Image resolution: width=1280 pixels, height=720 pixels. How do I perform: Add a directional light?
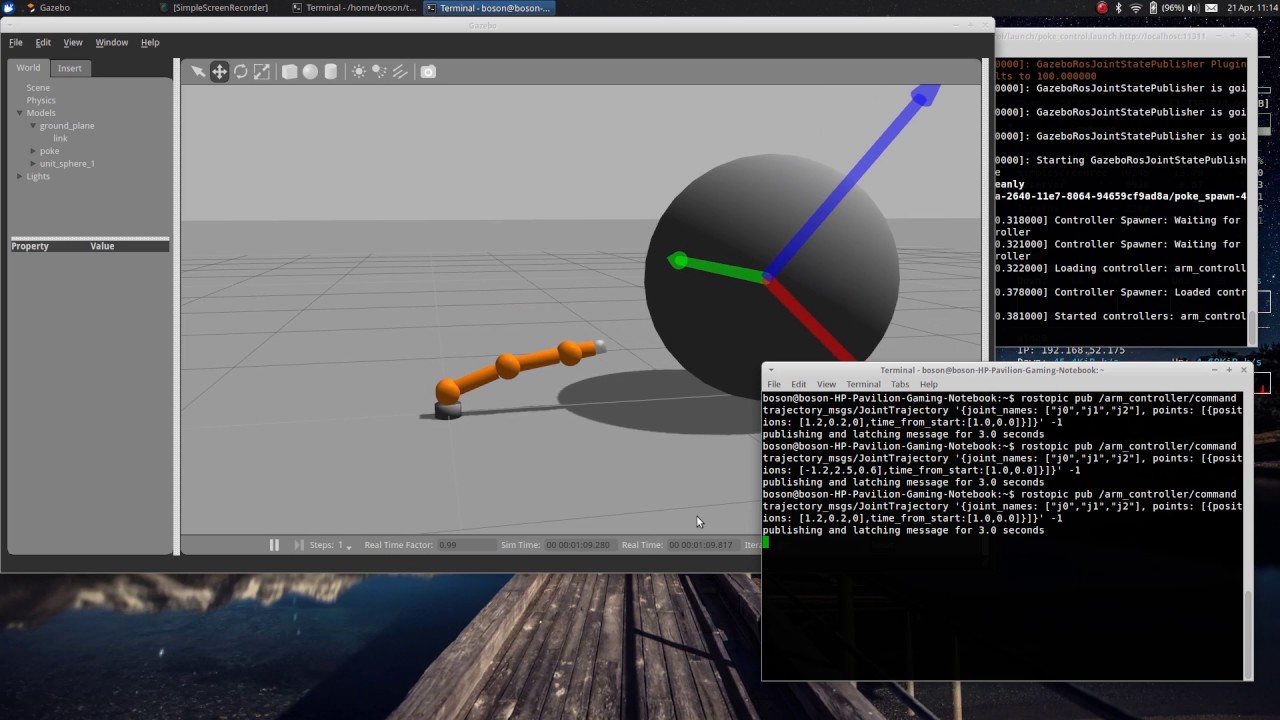400,72
